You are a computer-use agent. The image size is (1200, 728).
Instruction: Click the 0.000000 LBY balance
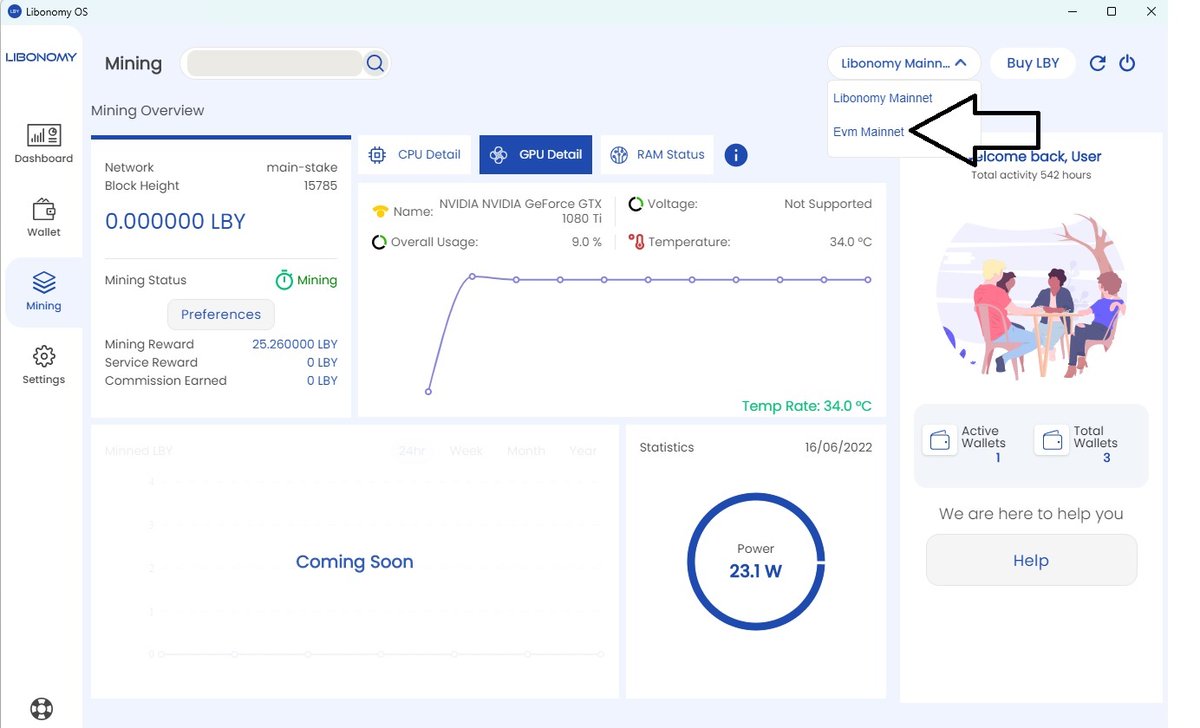click(x=175, y=222)
